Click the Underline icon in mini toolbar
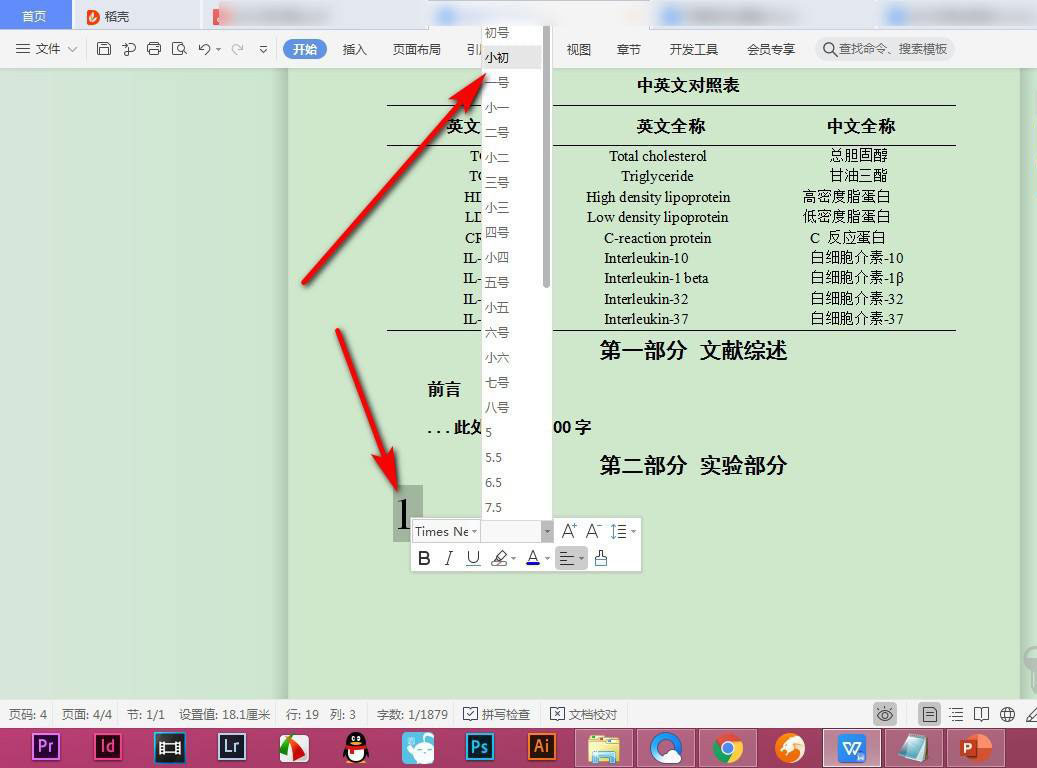 473,558
